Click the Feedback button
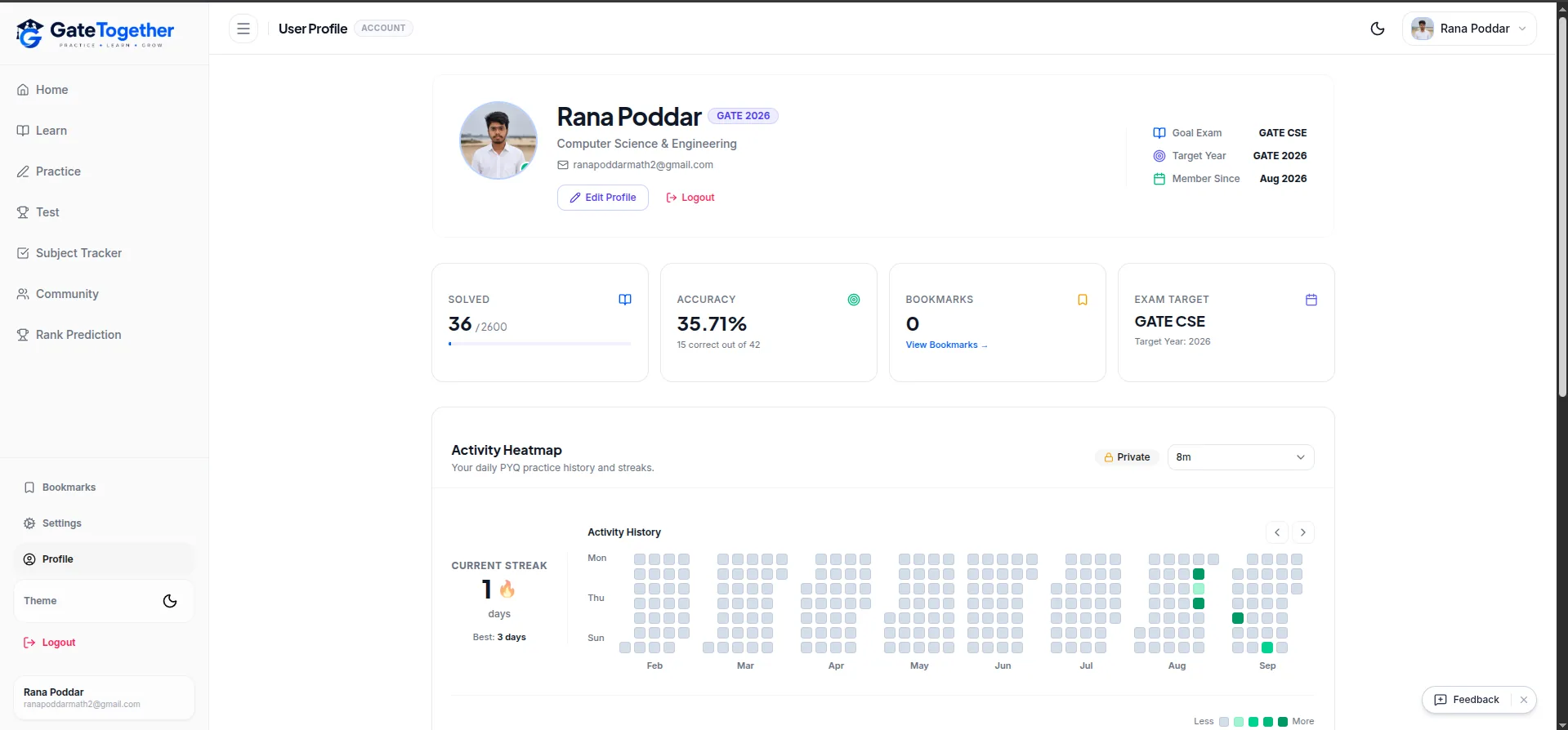1568x730 pixels. pyautogui.click(x=1467, y=700)
